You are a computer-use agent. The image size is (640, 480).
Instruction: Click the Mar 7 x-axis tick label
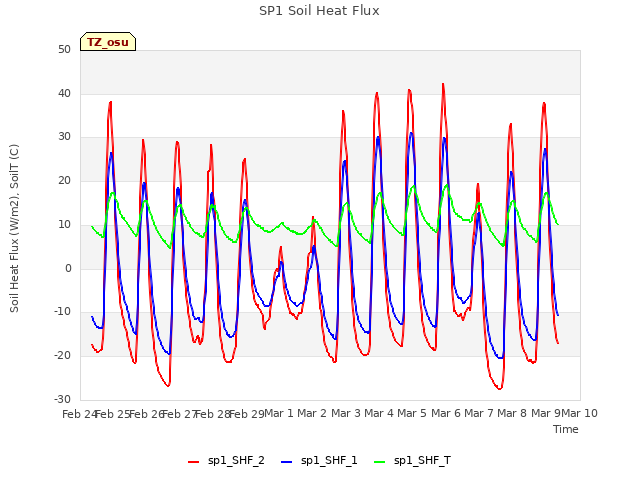point(479,413)
